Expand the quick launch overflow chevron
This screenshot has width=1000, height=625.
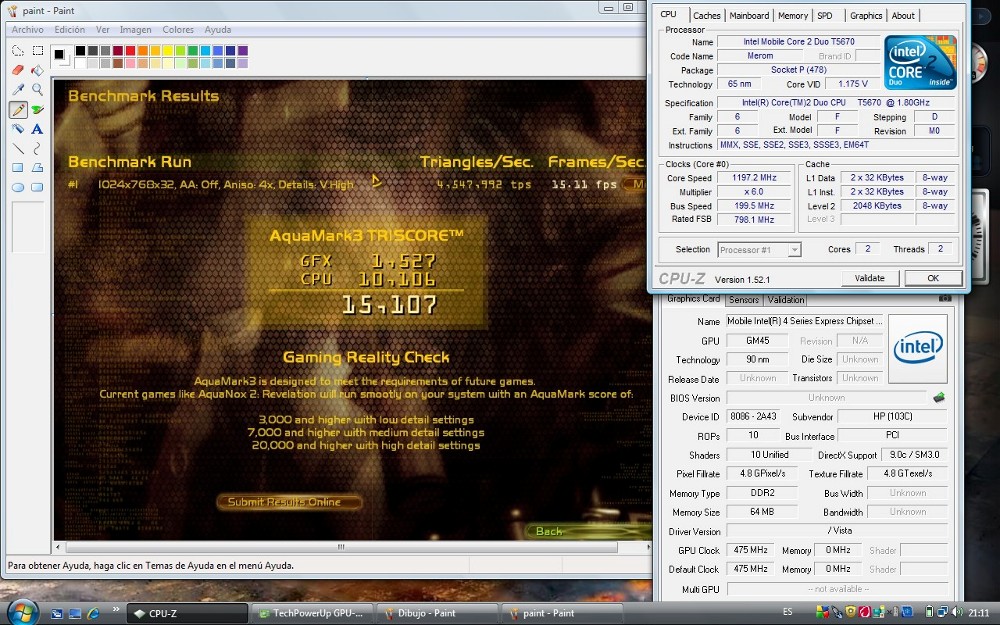click(x=115, y=610)
